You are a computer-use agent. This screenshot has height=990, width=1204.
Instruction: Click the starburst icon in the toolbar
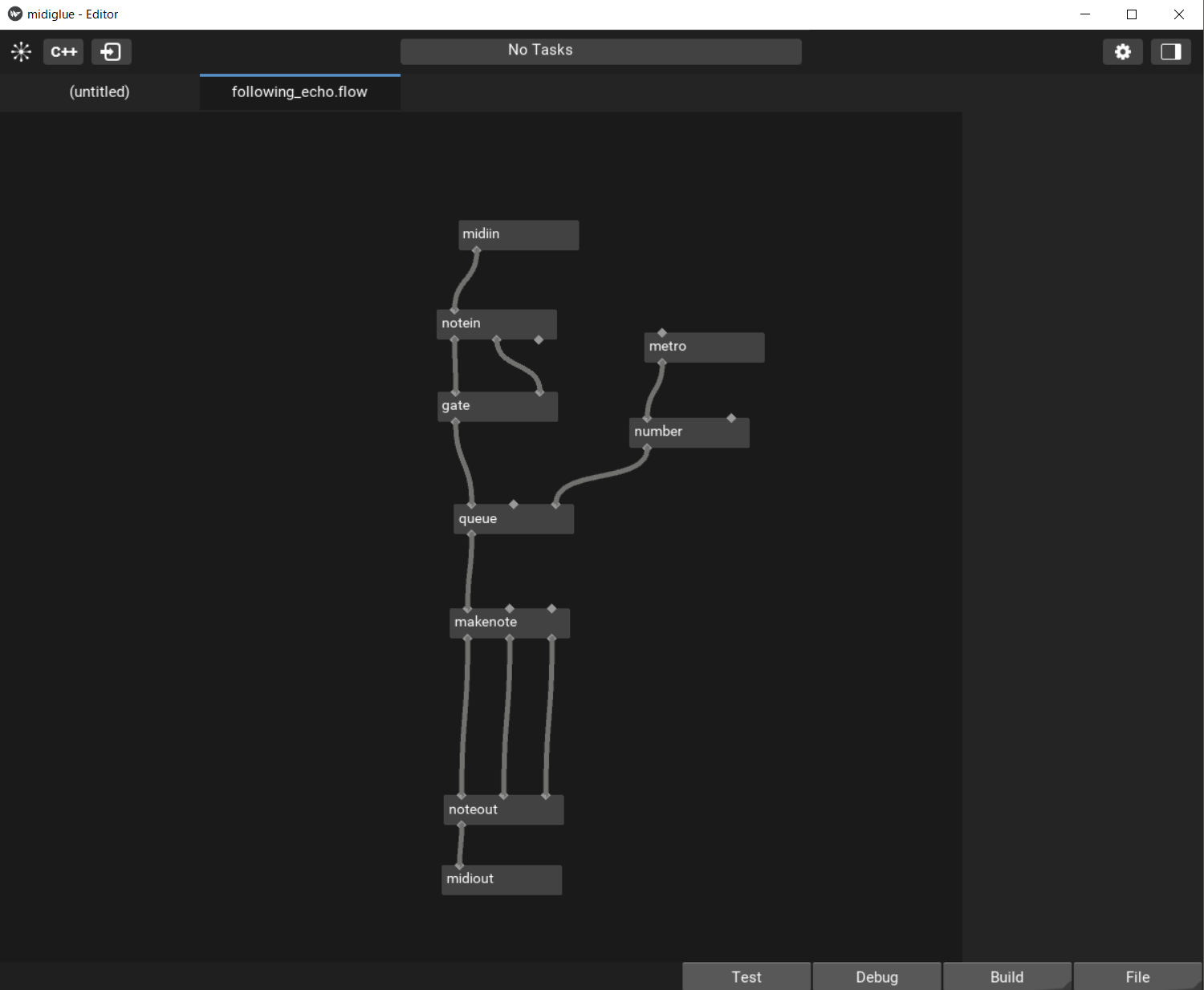click(x=21, y=52)
